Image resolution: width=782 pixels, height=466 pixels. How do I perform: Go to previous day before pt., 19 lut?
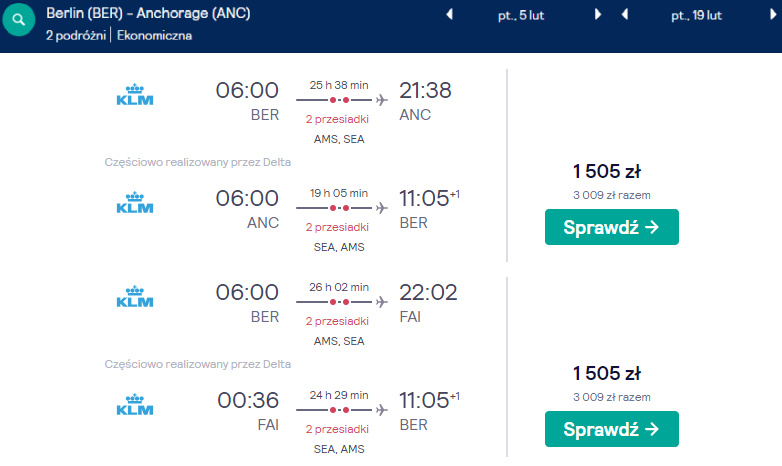pos(624,14)
